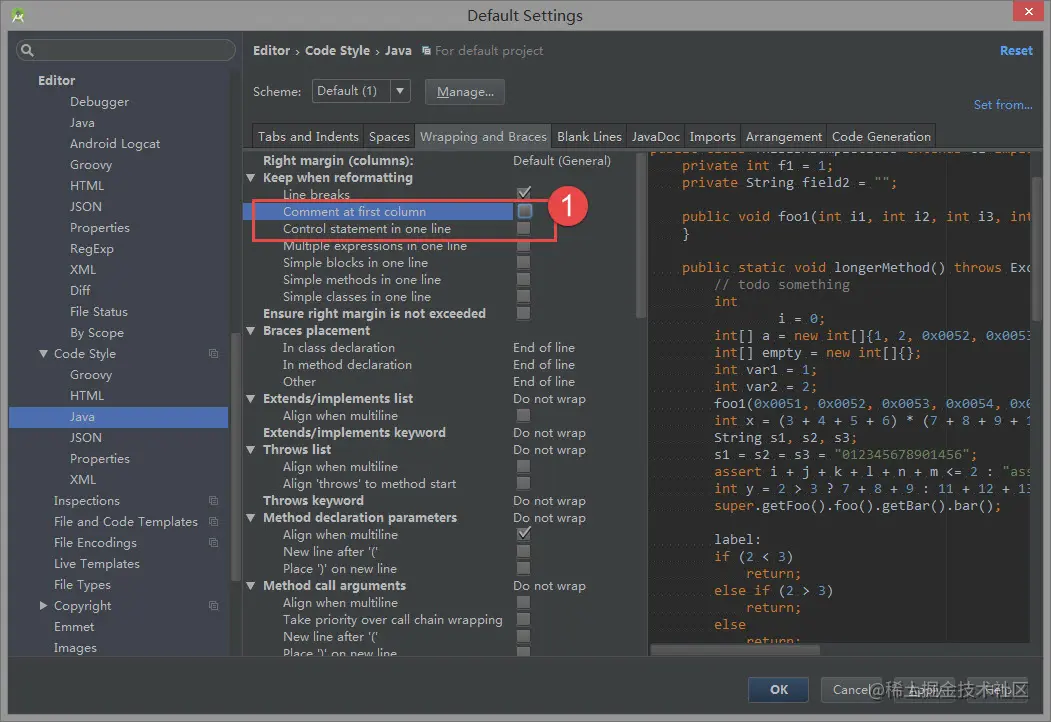This screenshot has height=722, width=1051.
Task: Select Emmet in the settings tree
Action: pos(74,627)
